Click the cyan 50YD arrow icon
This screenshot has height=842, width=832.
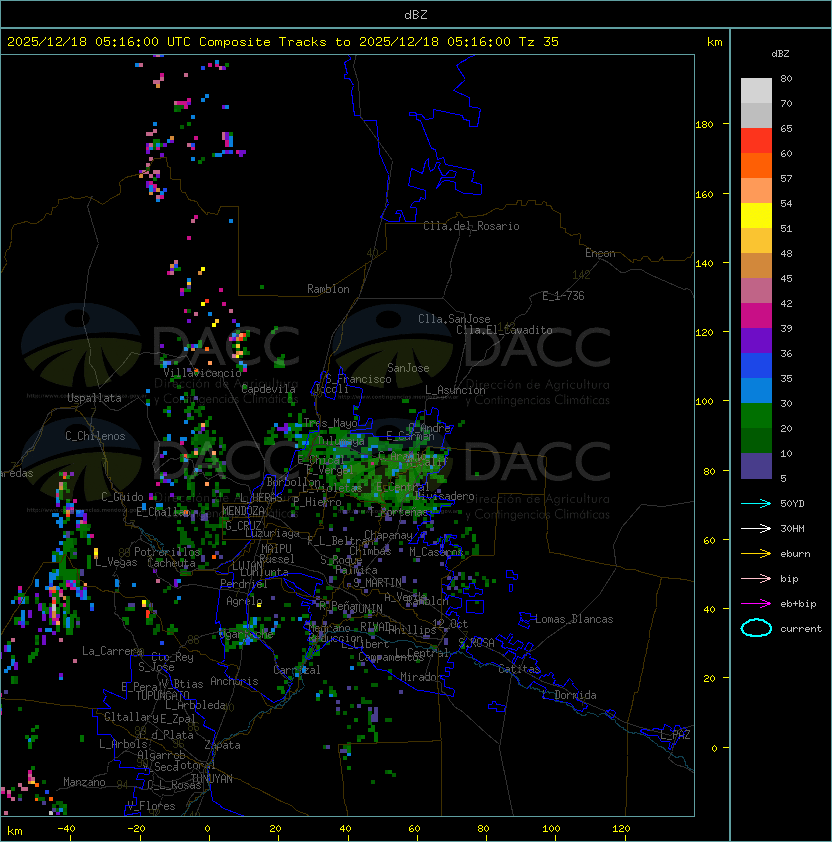756,504
